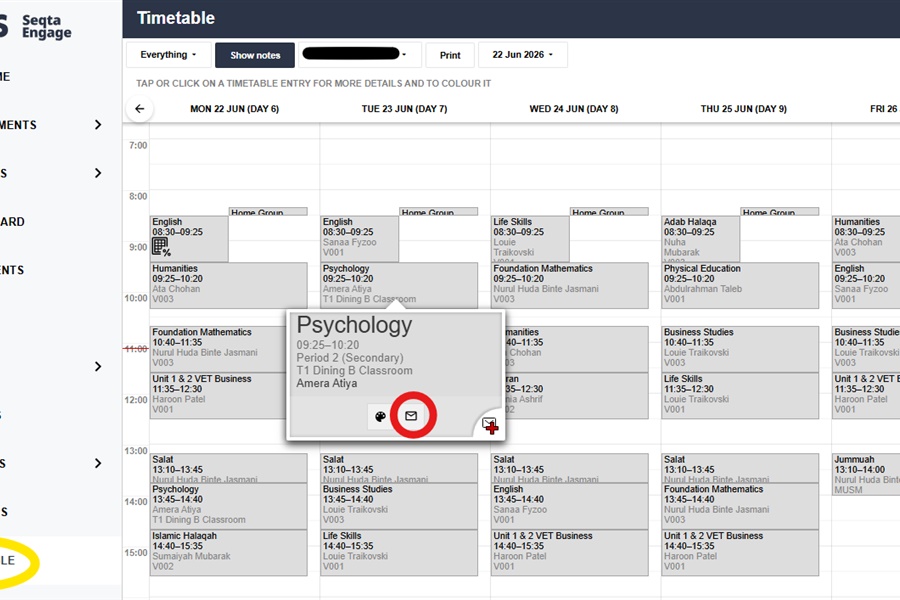Open Wednesday Unit 1 & 2 VET Business 14:40 entry
Viewport: 900px width, 600px height.
(x=570, y=552)
